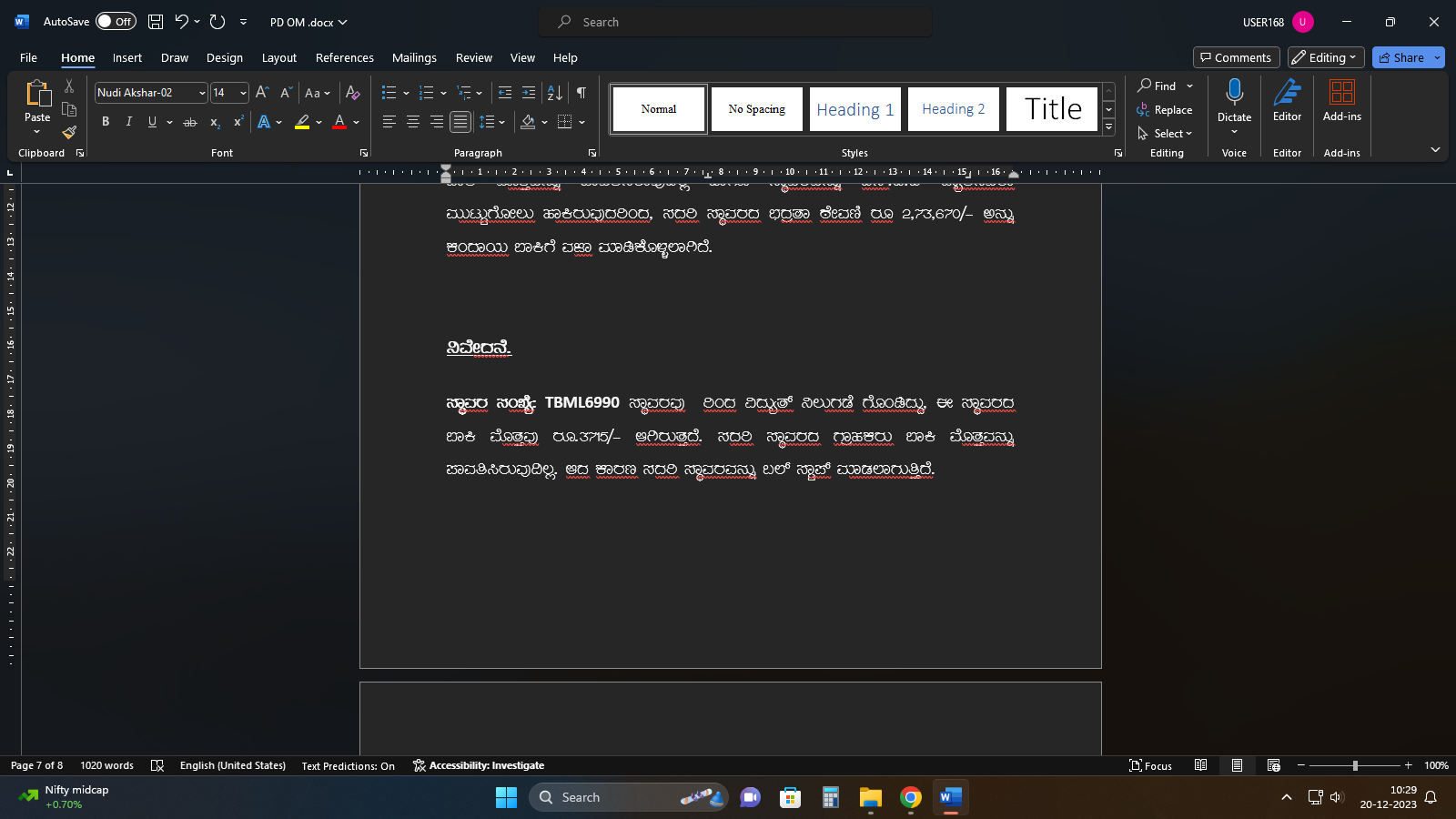
Task: Apply the Heading 1 style
Action: (x=855, y=109)
